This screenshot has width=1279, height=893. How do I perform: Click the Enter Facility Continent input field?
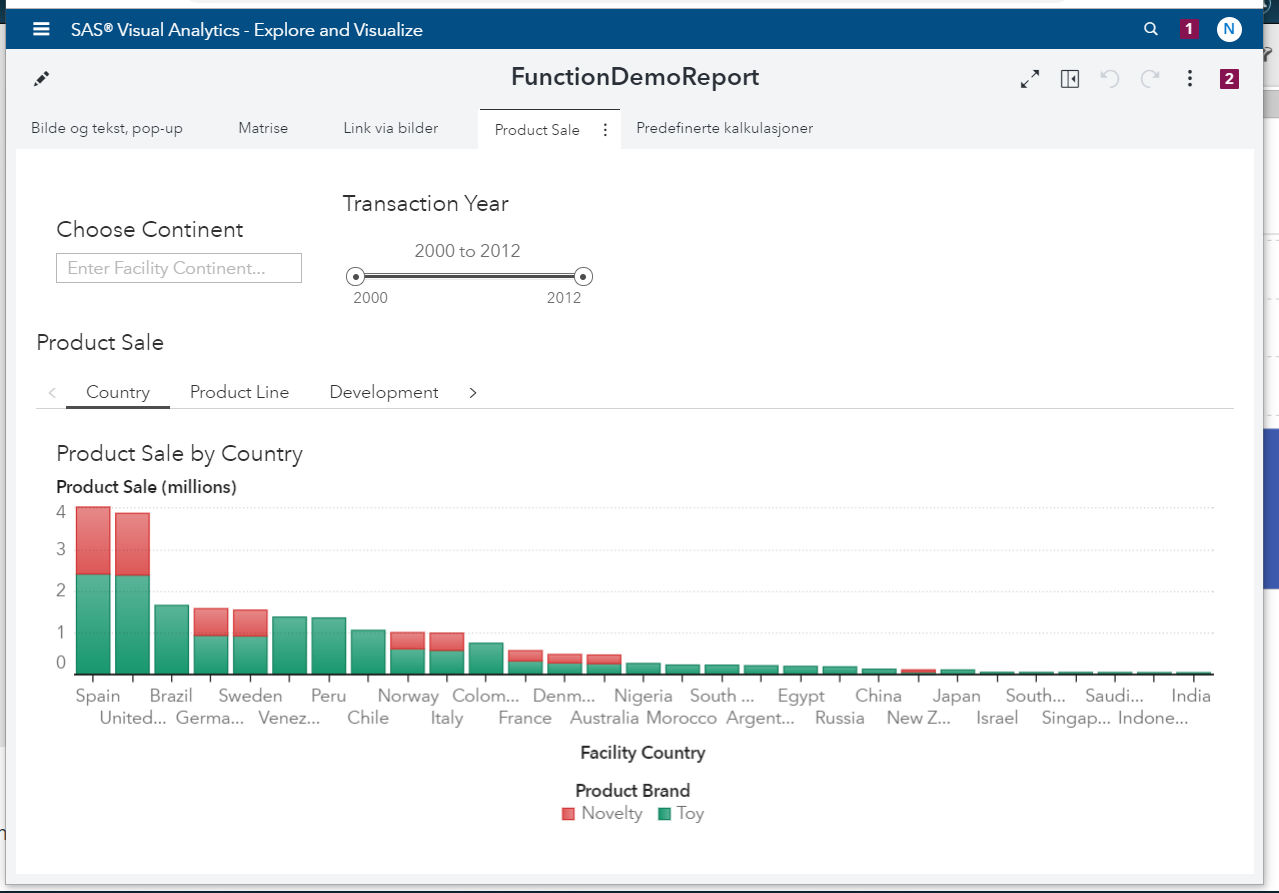(x=178, y=267)
